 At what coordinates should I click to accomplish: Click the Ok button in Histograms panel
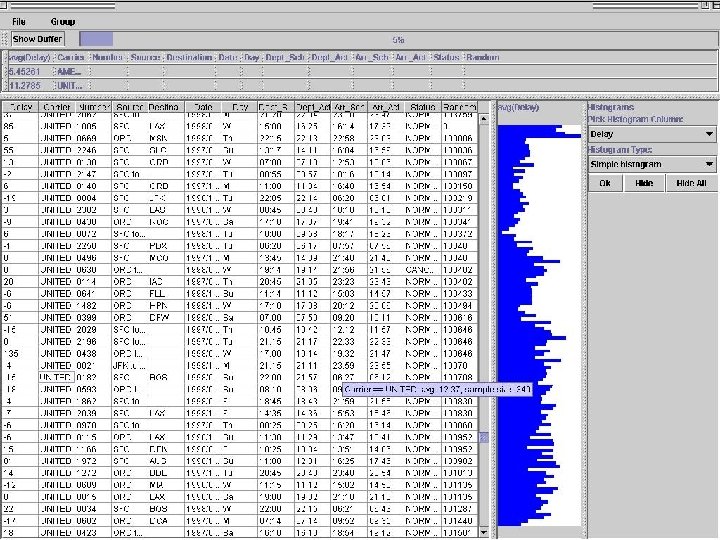[605, 183]
